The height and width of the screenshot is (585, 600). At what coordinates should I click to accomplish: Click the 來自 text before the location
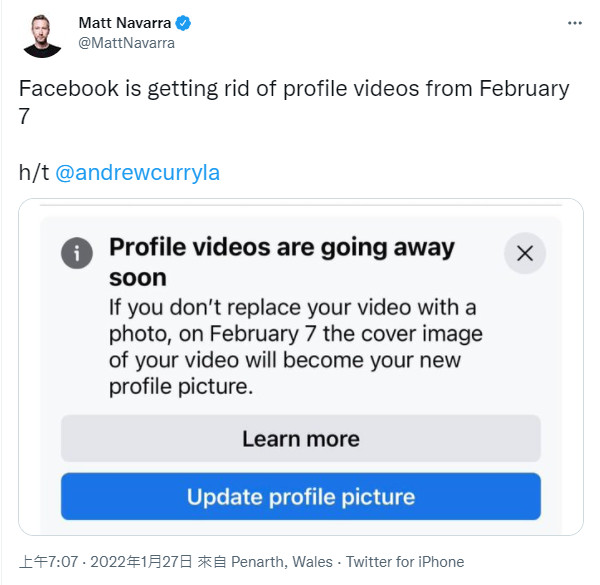pos(212,562)
